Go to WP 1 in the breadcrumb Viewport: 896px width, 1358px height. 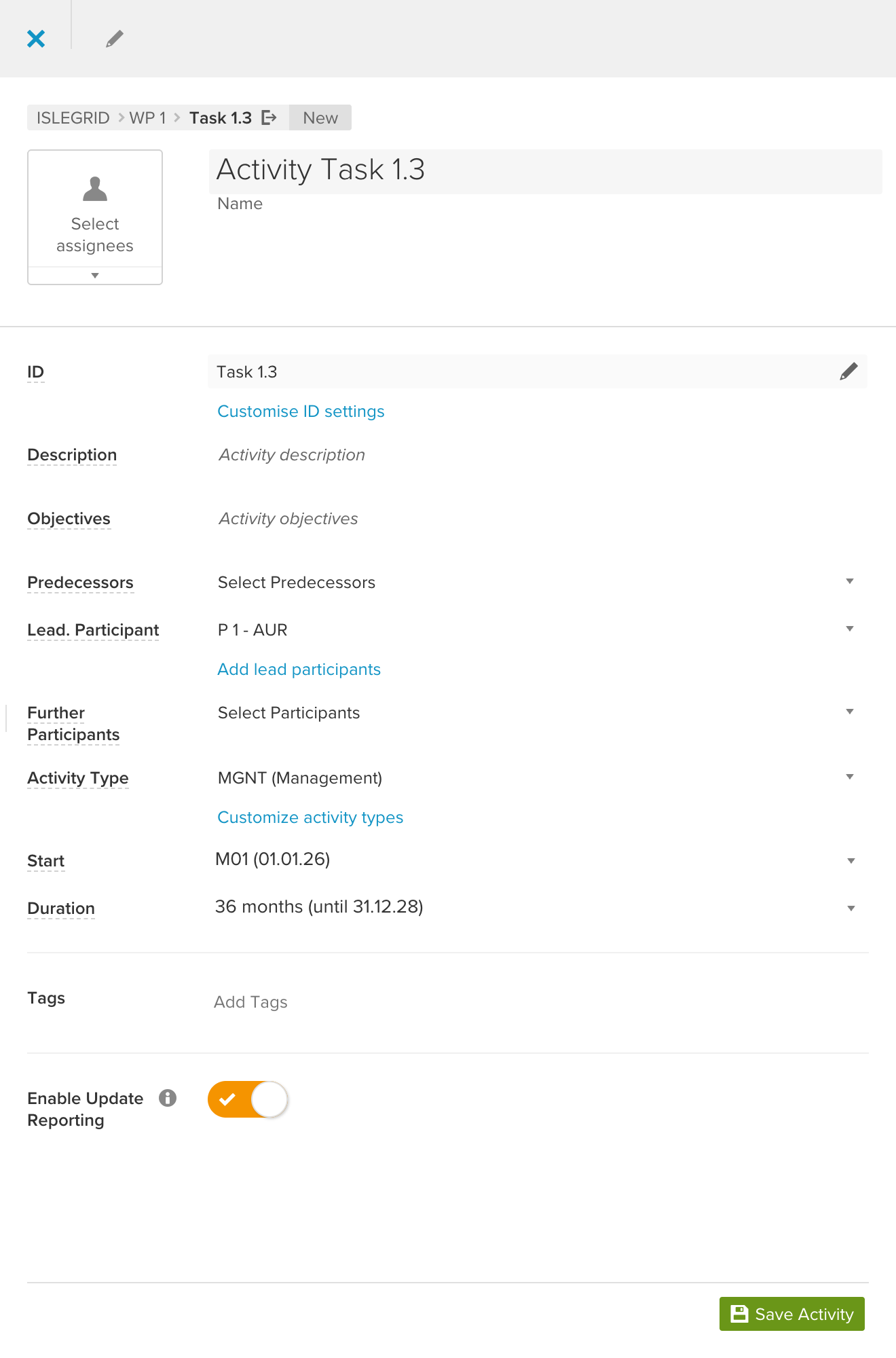coord(147,117)
